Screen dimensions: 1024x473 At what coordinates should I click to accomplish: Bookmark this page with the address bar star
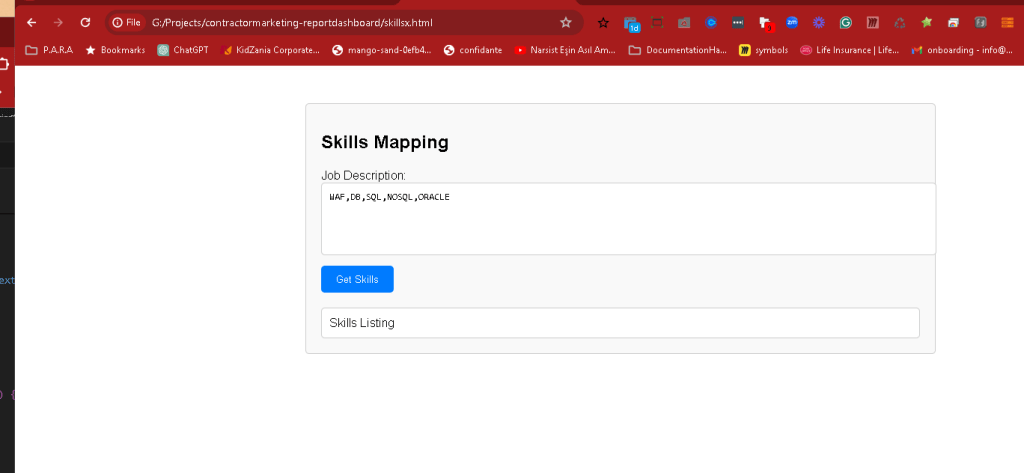(566, 23)
